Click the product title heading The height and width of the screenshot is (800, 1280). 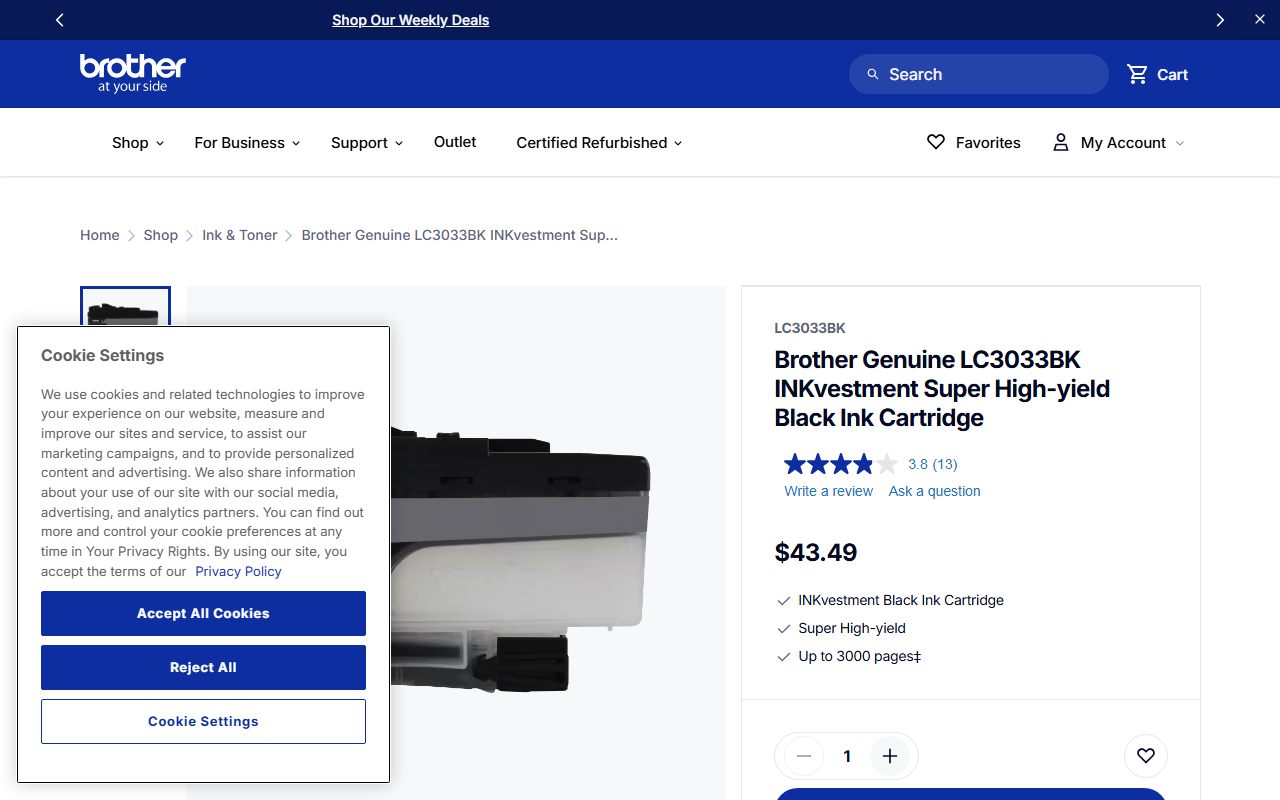(942, 388)
